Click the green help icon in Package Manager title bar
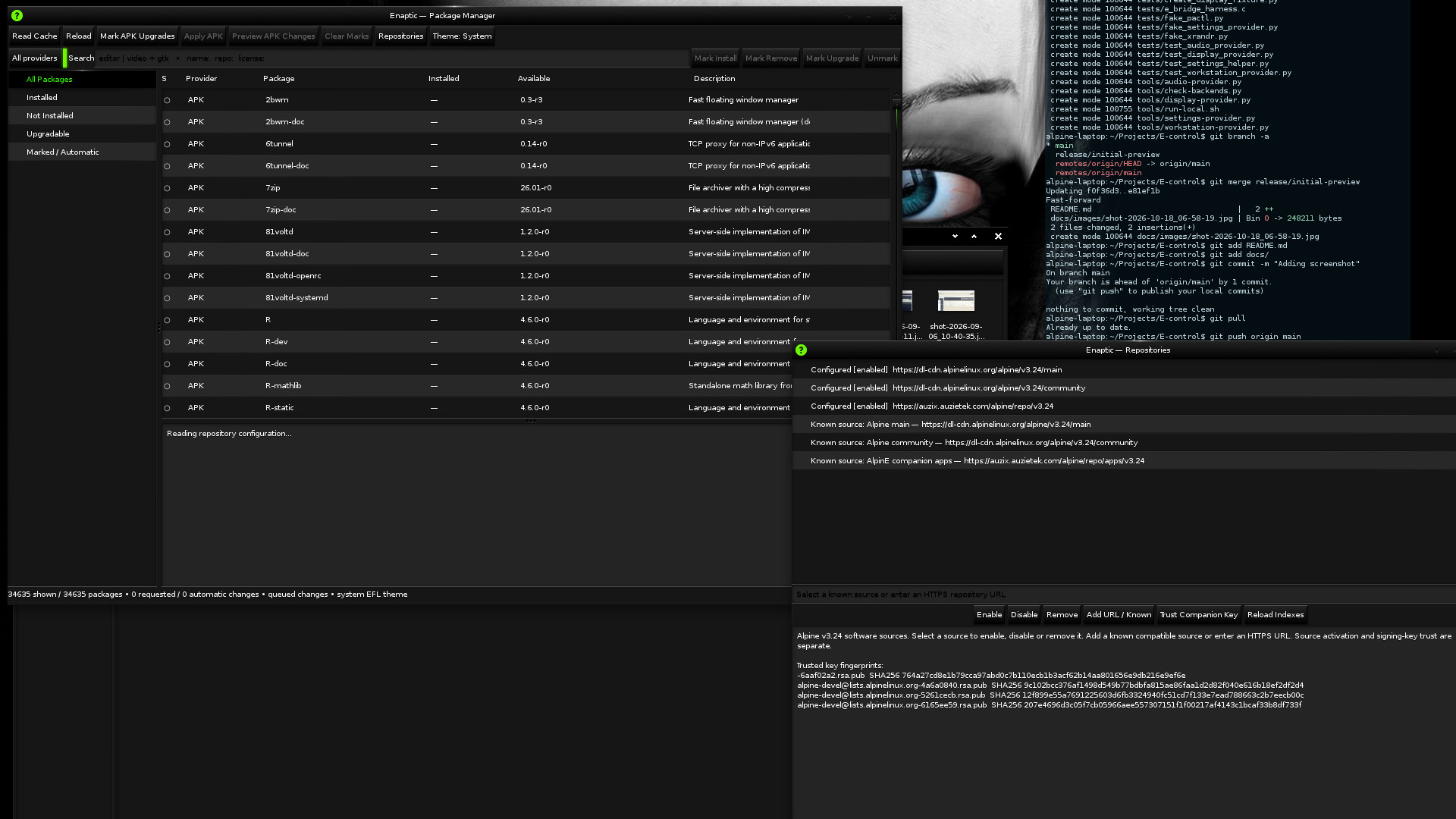Viewport: 1456px width, 819px height. (x=17, y=15)
